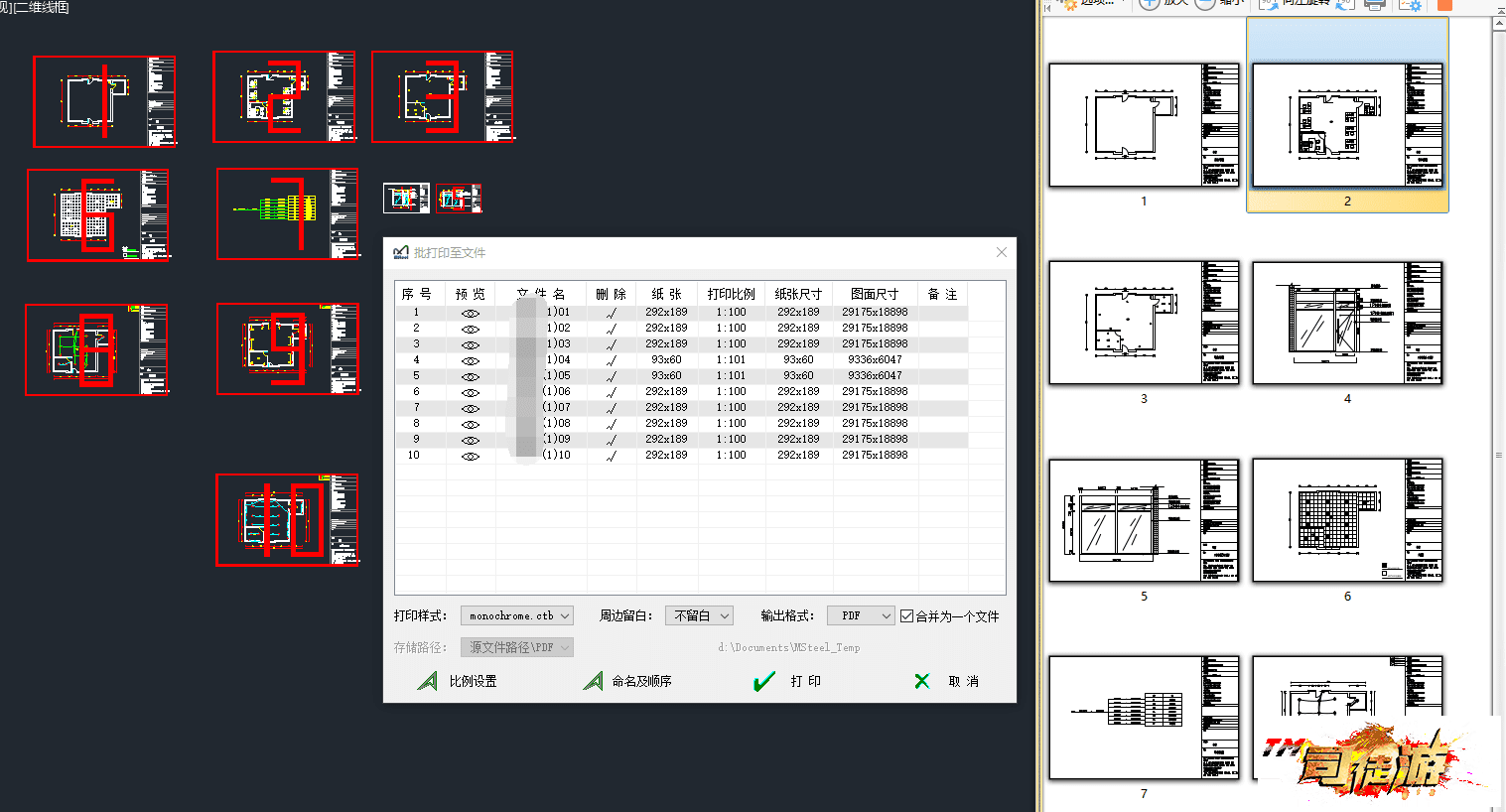Click the 备注 column header
Screen dimensions: 1506x812
(x=942, y=294)
